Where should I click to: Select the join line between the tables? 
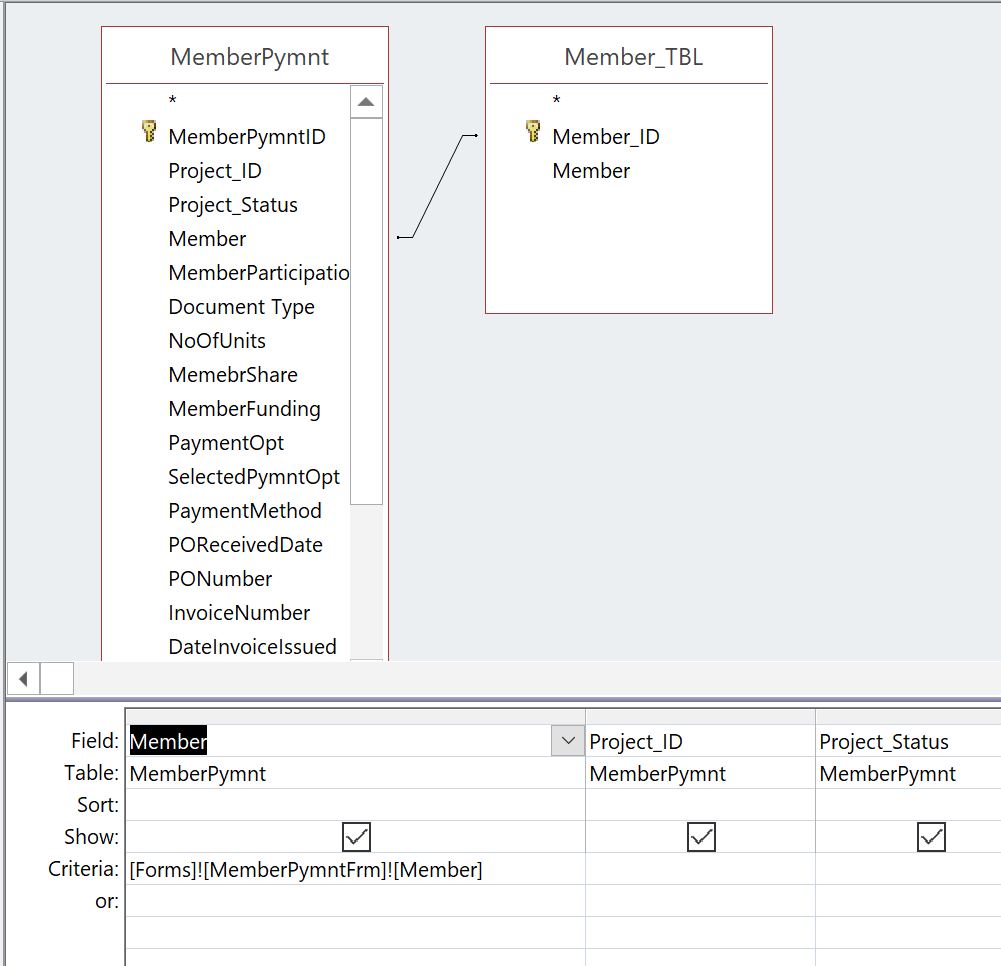point(437,186)
